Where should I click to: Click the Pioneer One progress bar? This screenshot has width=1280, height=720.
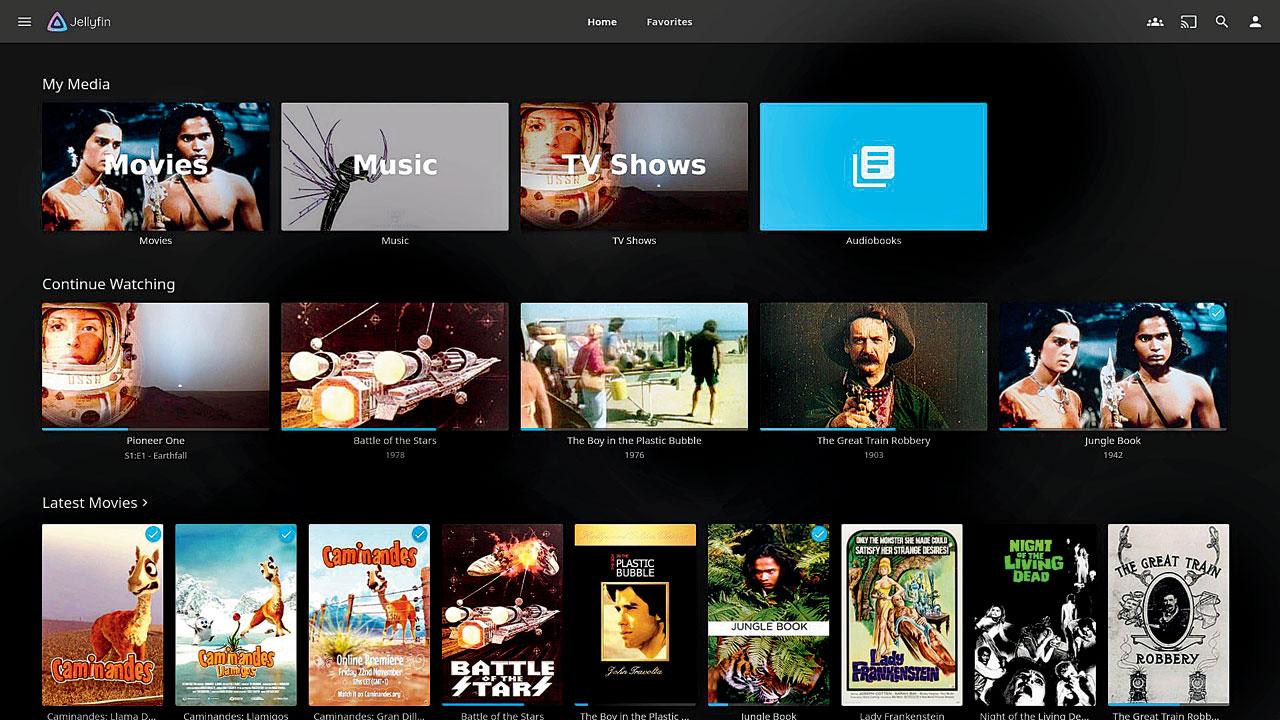(x=155, y=428)
